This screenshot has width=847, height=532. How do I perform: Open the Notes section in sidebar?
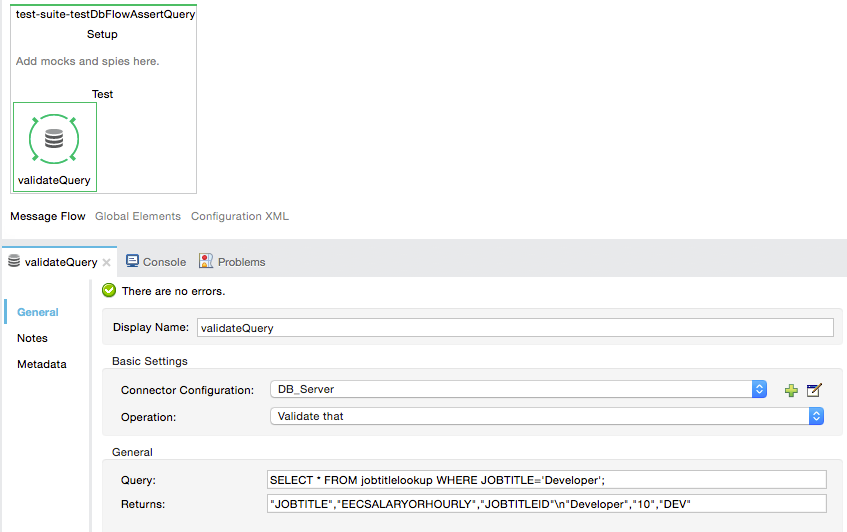click(x=32, y=338)
